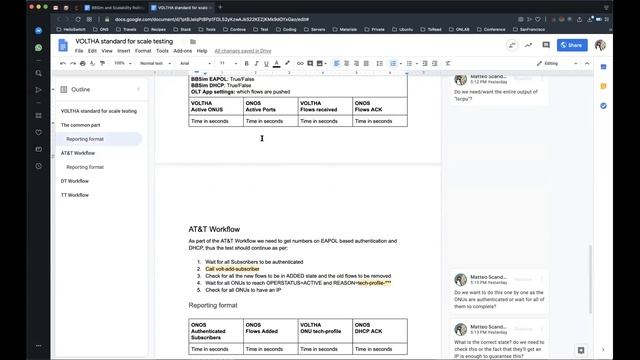Expand bulleted list style options arrow

[416, 63]
